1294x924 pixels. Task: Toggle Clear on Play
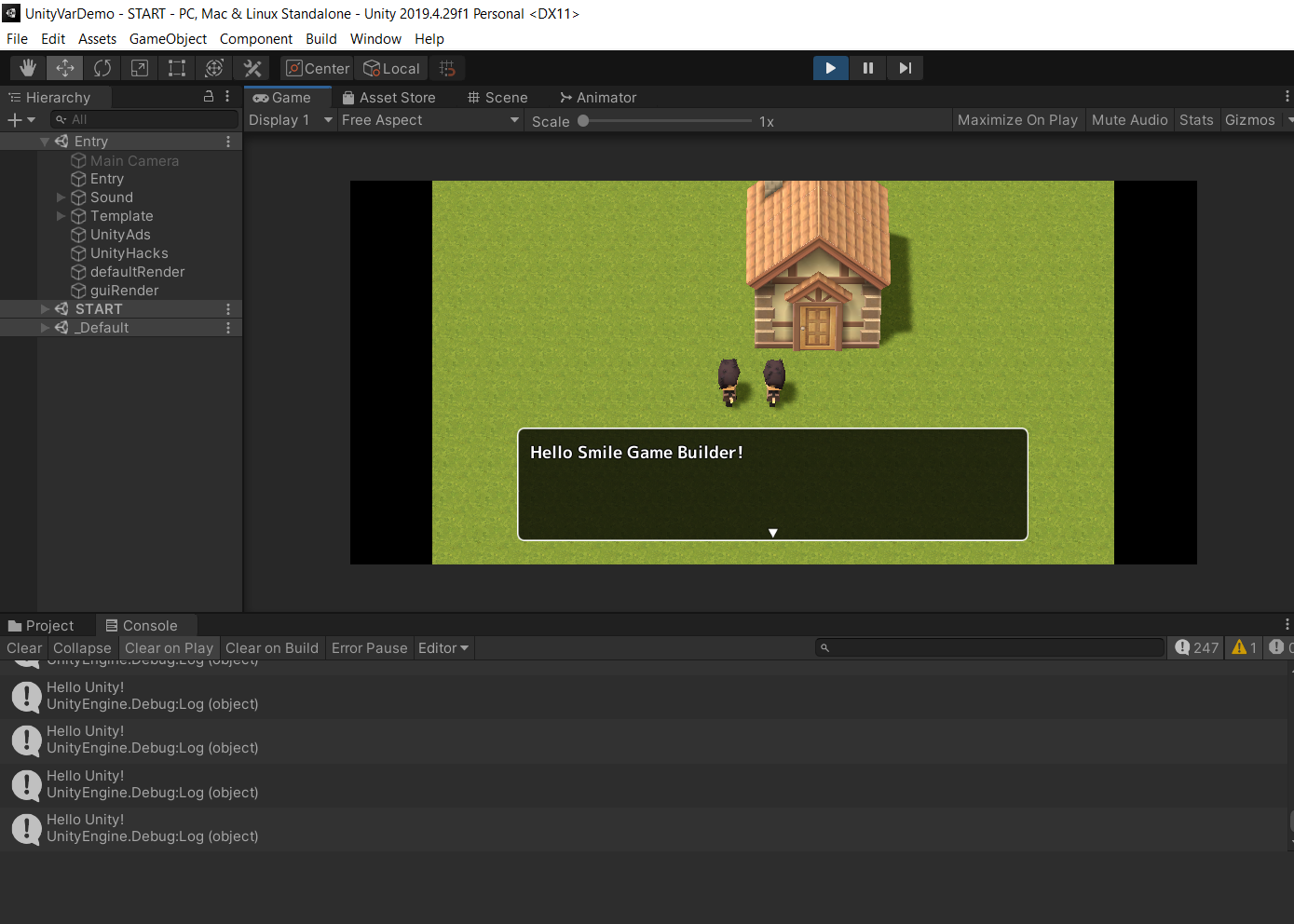point(169,648)
